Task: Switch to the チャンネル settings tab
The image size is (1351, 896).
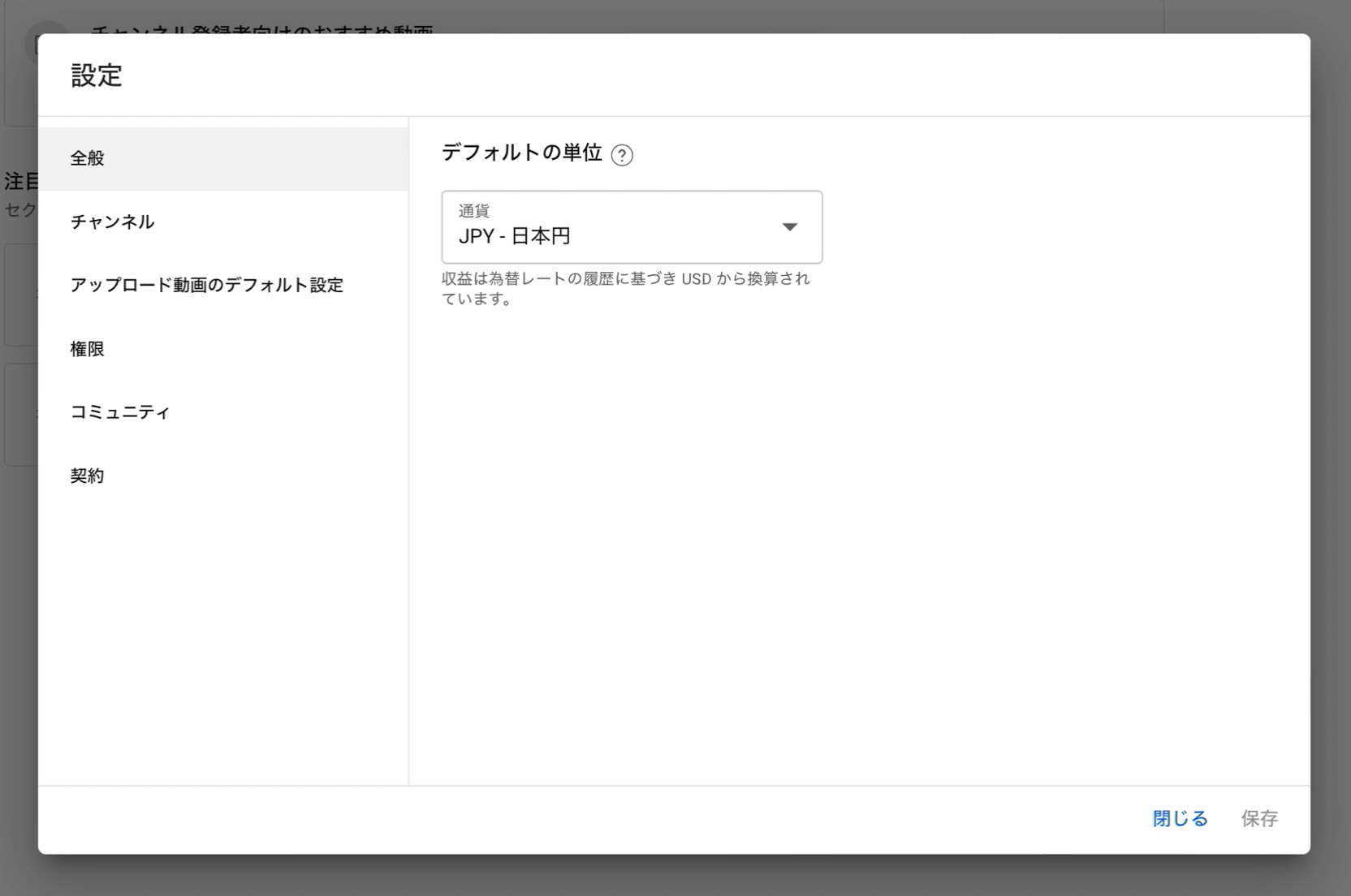Action: (x=112, y=222)
